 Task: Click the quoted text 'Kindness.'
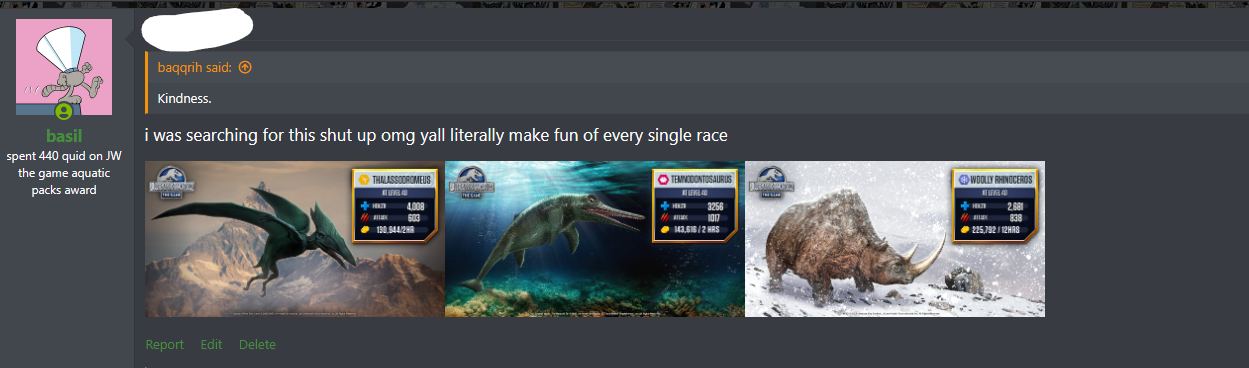[185, 98]
